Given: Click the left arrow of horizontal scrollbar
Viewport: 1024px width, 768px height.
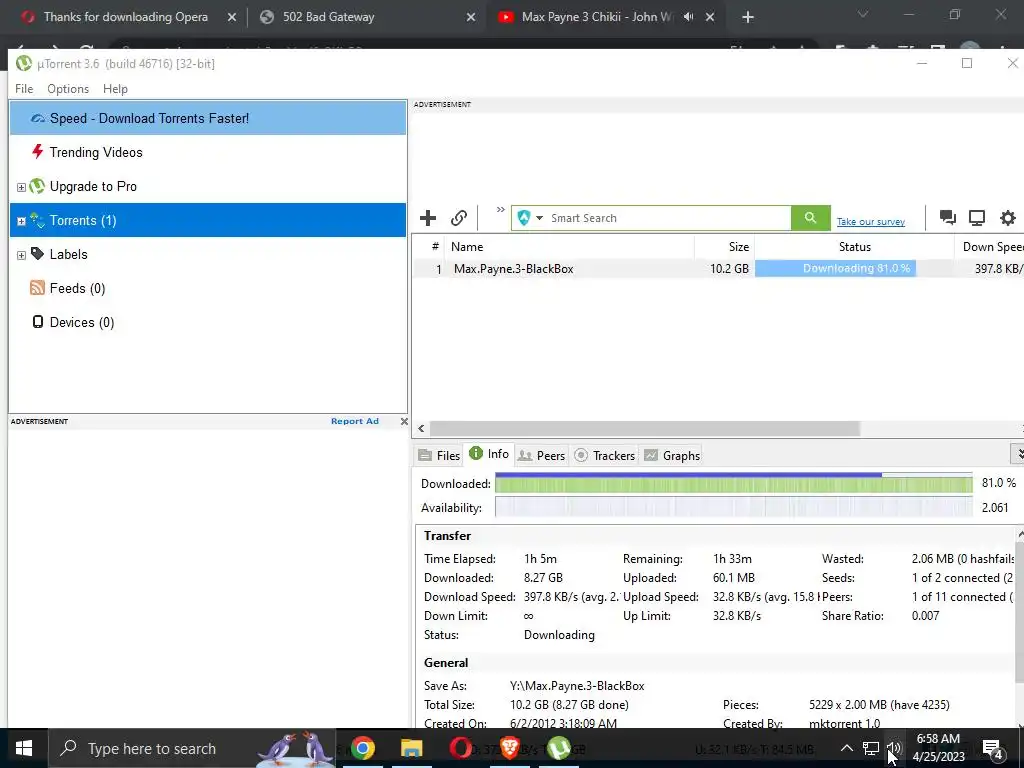Looking at the screenshot, I should pyautogui.click(x=421, y=428).
